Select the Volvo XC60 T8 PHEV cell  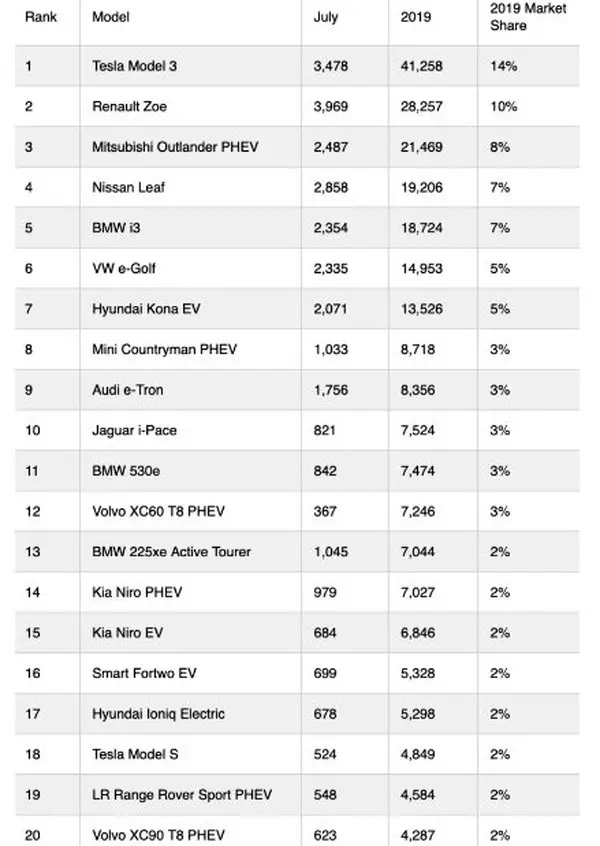[158, 512]
